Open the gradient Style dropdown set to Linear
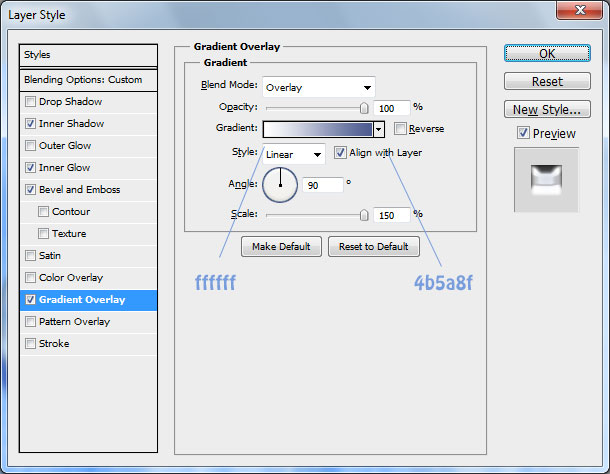 click(294, 154)
